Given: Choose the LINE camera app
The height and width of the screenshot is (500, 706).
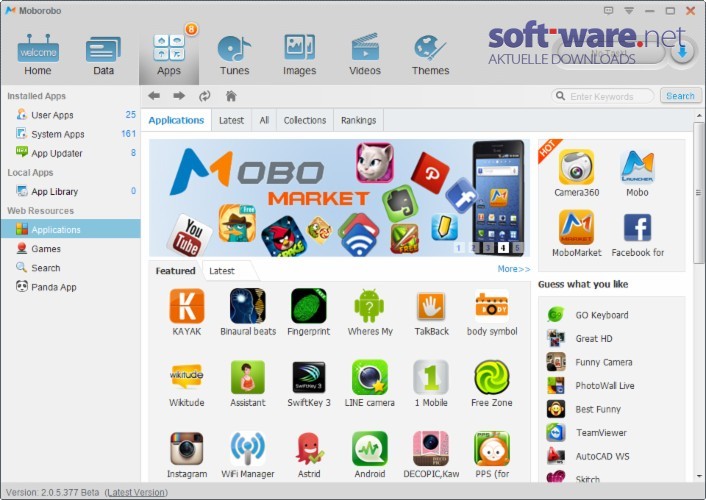Looking at the screenshot, I should point(370,377).
